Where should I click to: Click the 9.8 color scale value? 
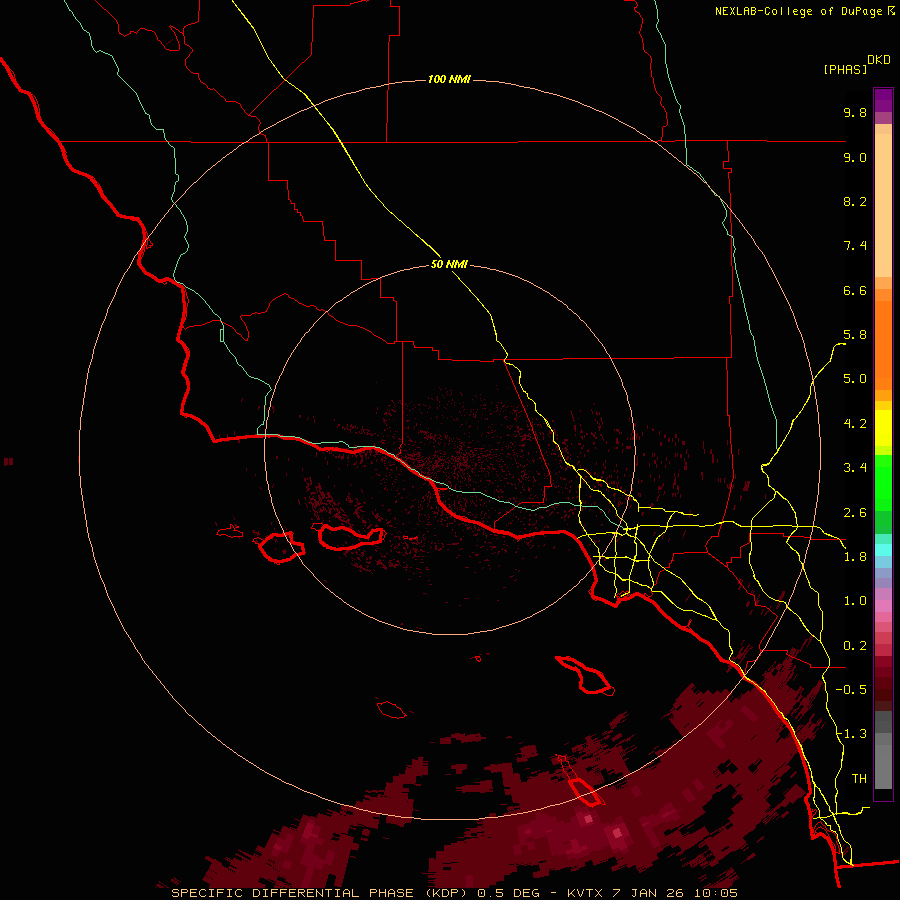tap(855, 112)
